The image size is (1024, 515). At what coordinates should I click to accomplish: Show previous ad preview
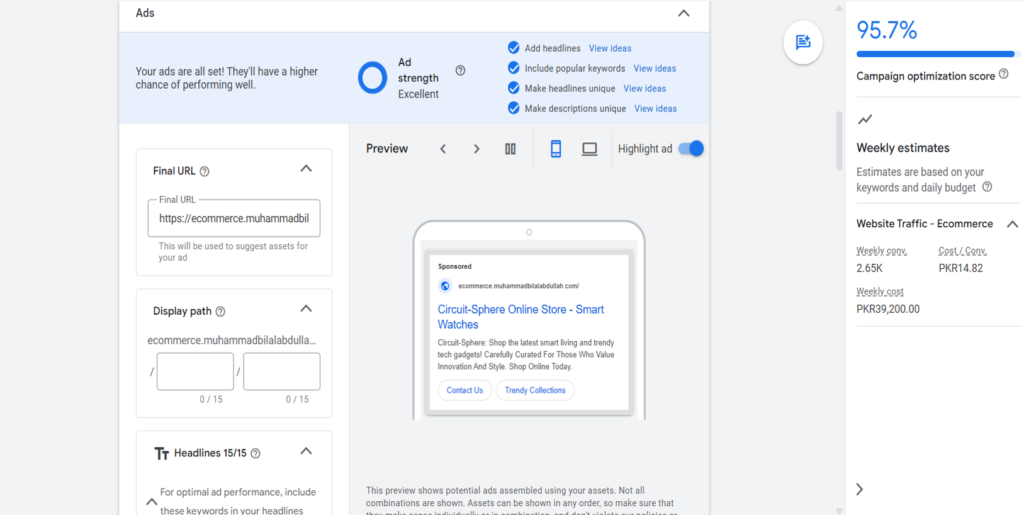443,149
